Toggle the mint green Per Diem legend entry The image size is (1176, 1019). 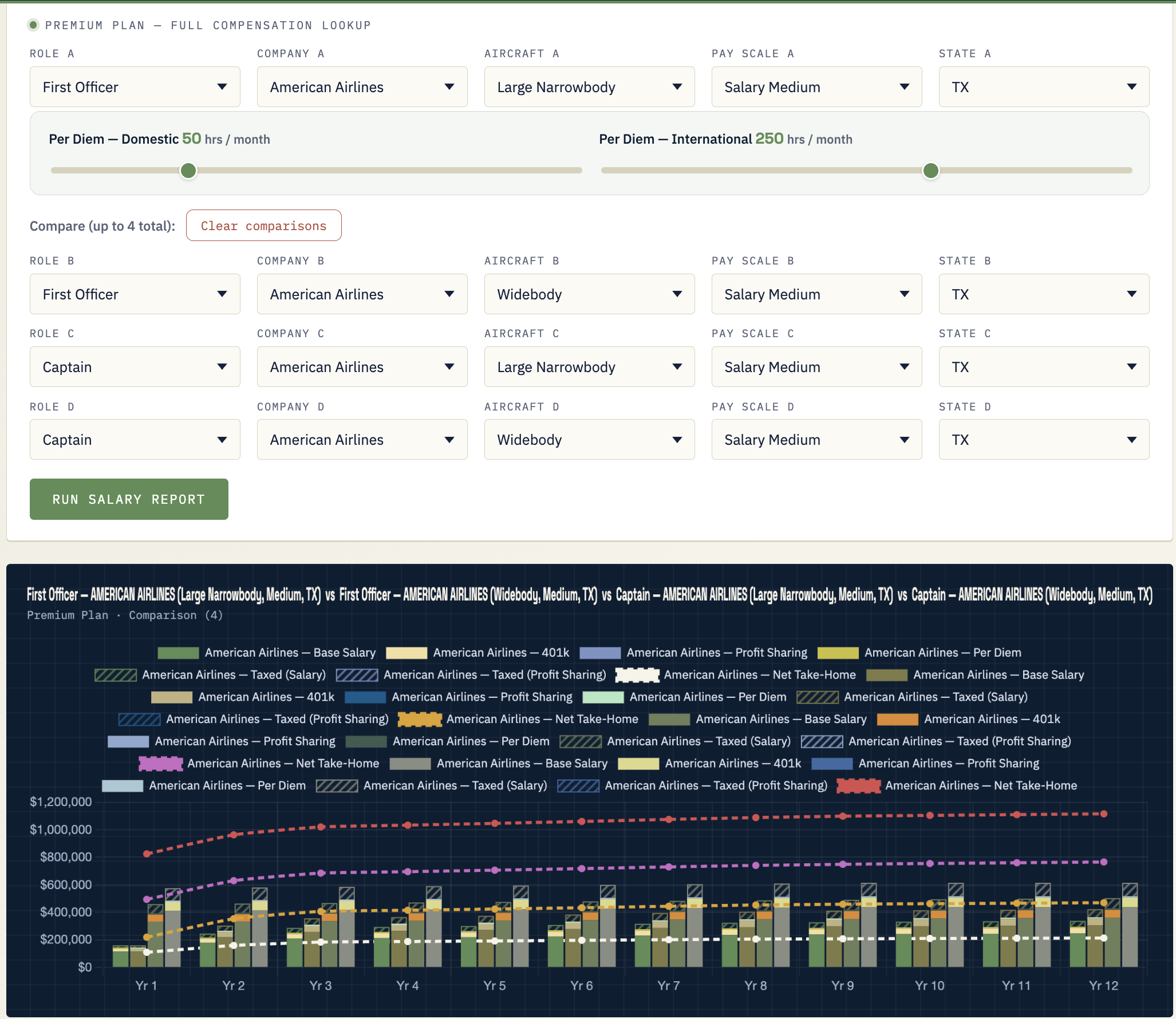pos(685,697)
